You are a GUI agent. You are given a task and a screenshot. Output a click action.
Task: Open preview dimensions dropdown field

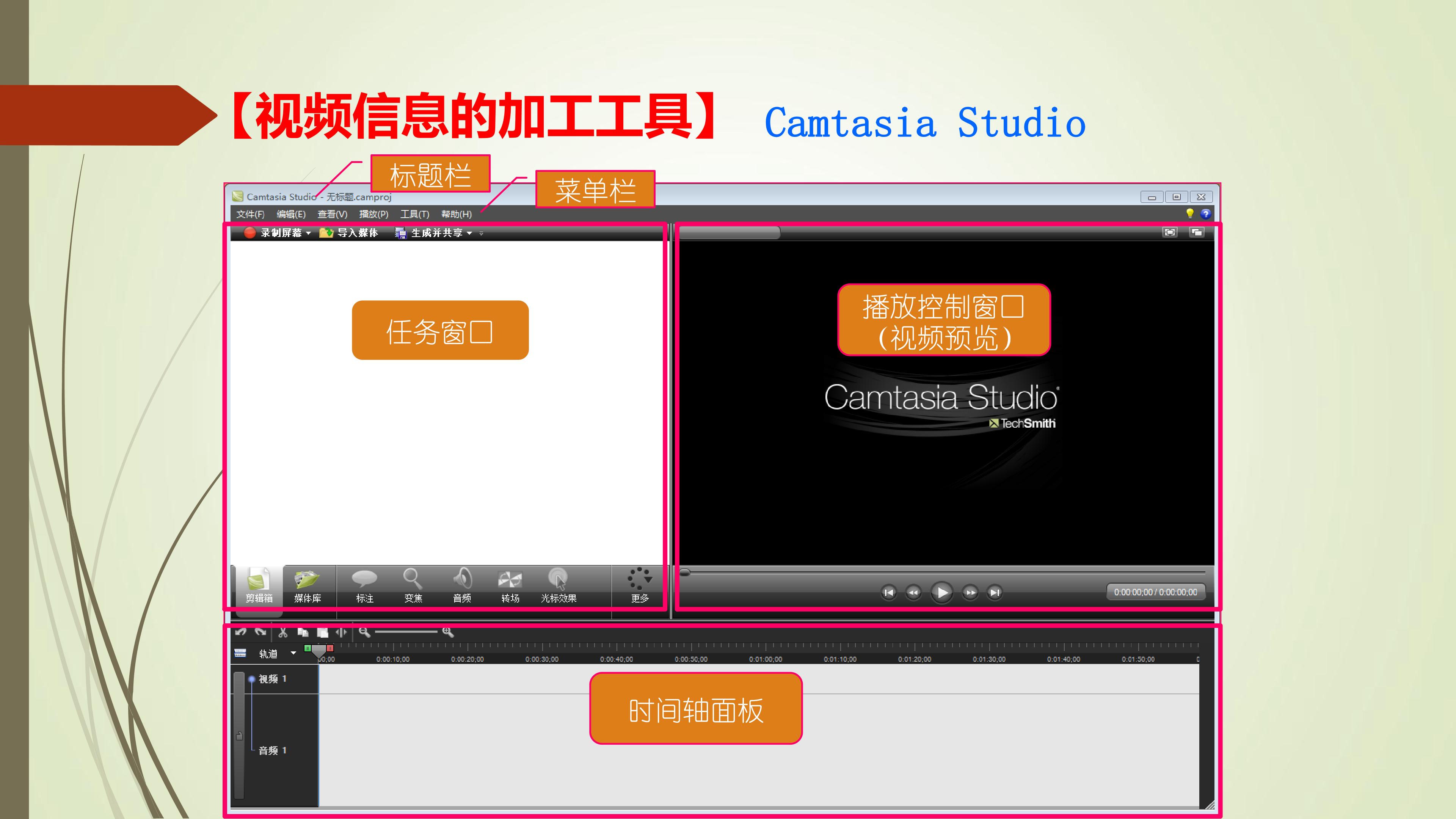729,233
